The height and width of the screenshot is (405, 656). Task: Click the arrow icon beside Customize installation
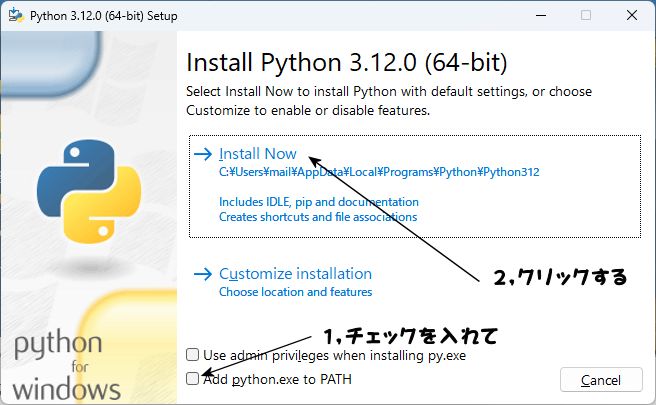[x=203, y=274]
